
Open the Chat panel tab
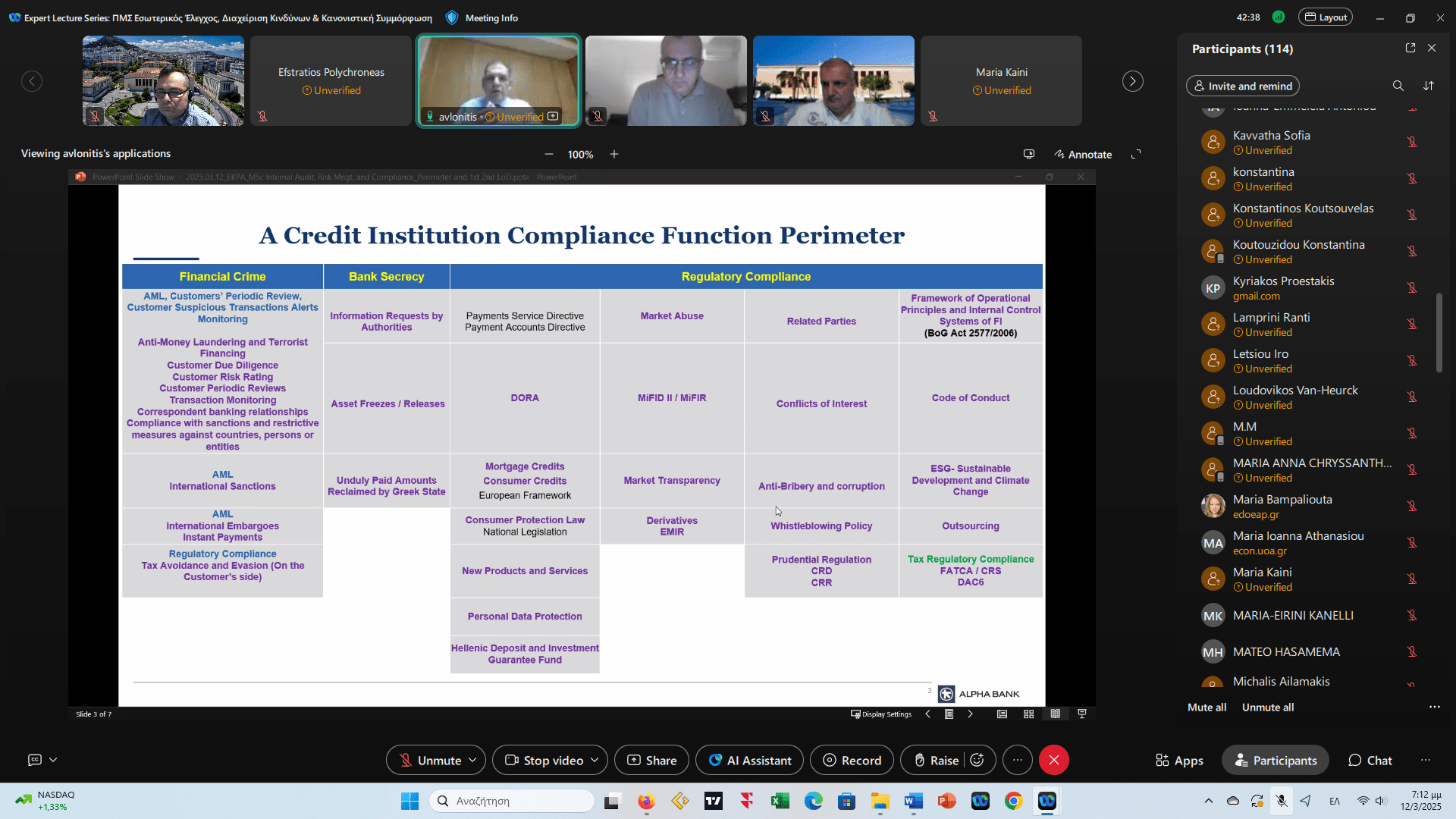[1370, 760]
